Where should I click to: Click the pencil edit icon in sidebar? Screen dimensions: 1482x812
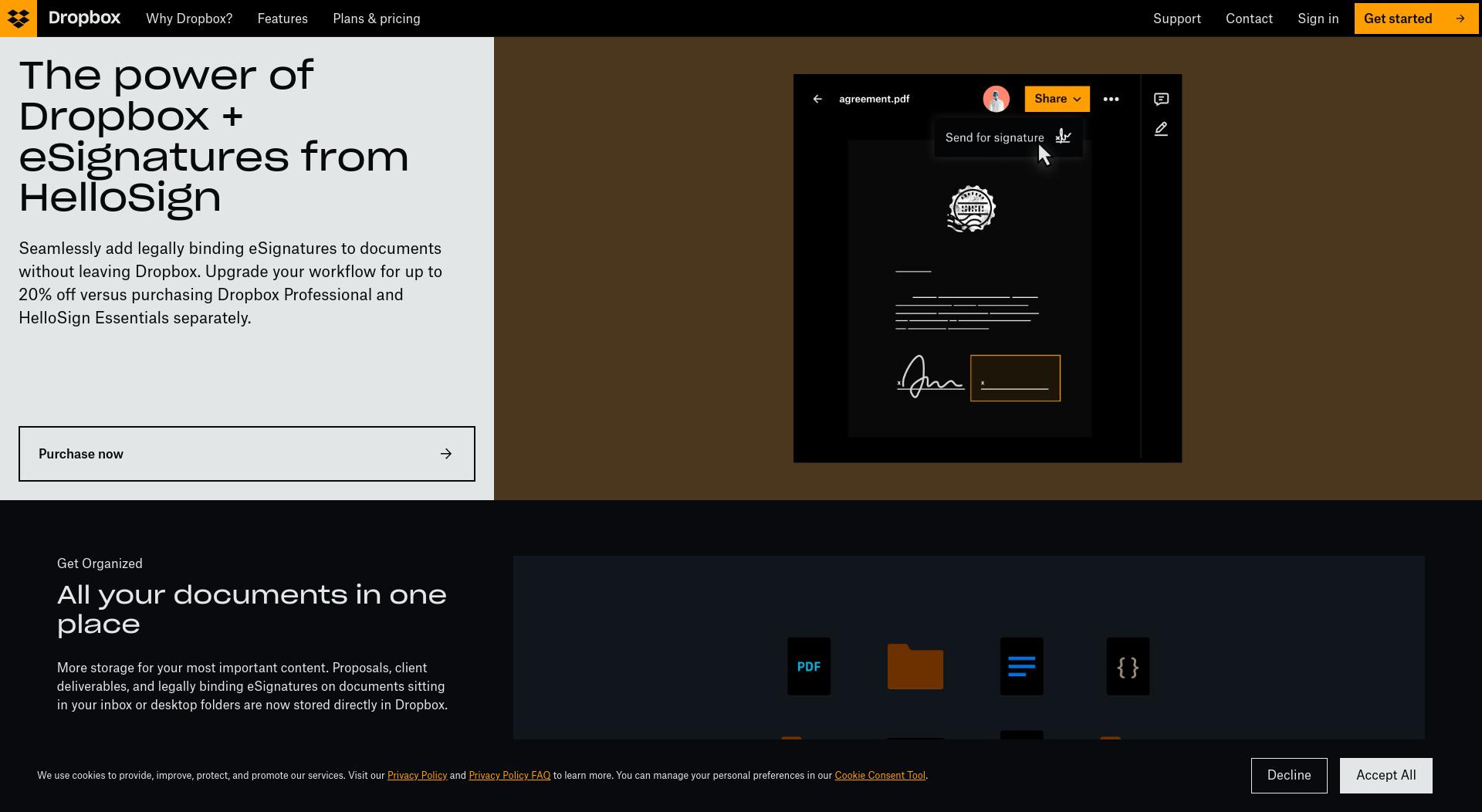[1162, 129]
